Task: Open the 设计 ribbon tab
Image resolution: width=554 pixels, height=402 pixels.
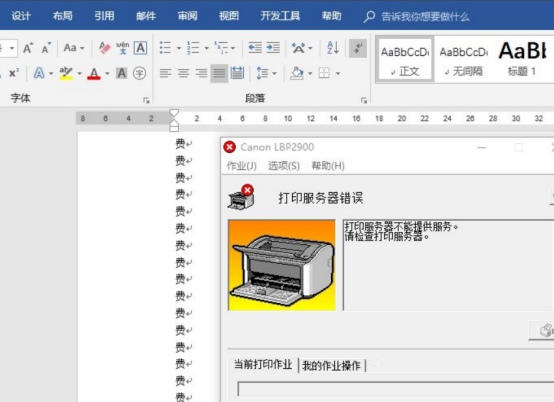Action: tap(21, 16)
